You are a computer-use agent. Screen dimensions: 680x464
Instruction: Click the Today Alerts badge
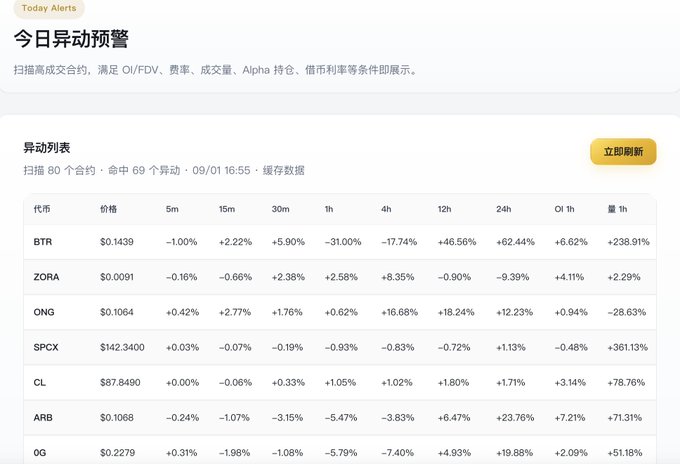tap(49, 8)
